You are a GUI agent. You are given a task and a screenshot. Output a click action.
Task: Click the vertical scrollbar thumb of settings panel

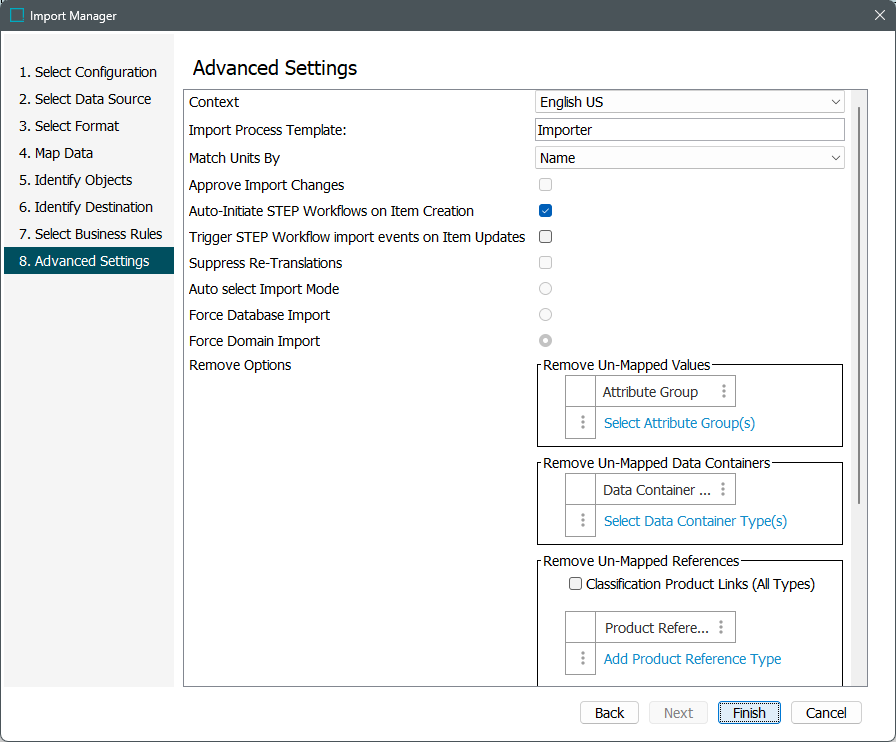[x=859, y=305]
